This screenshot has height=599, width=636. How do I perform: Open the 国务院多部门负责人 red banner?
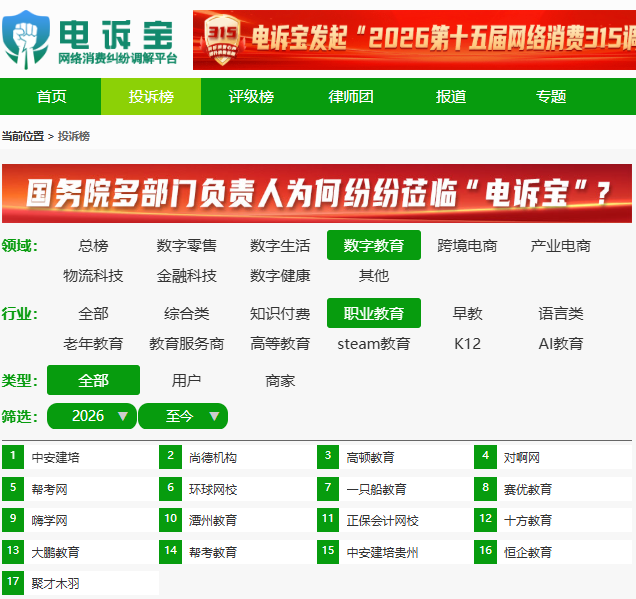pos(317,193)
